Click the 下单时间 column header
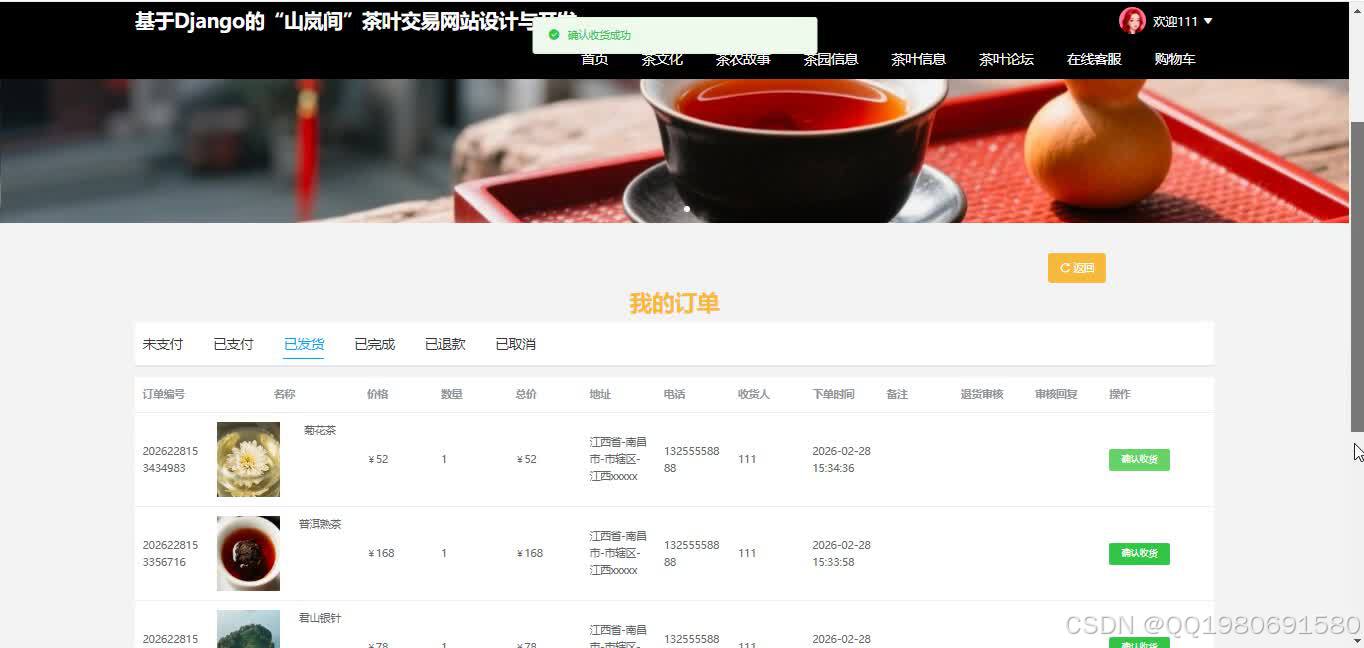This screenshot has width=1364, height=648. pos(834,394)
